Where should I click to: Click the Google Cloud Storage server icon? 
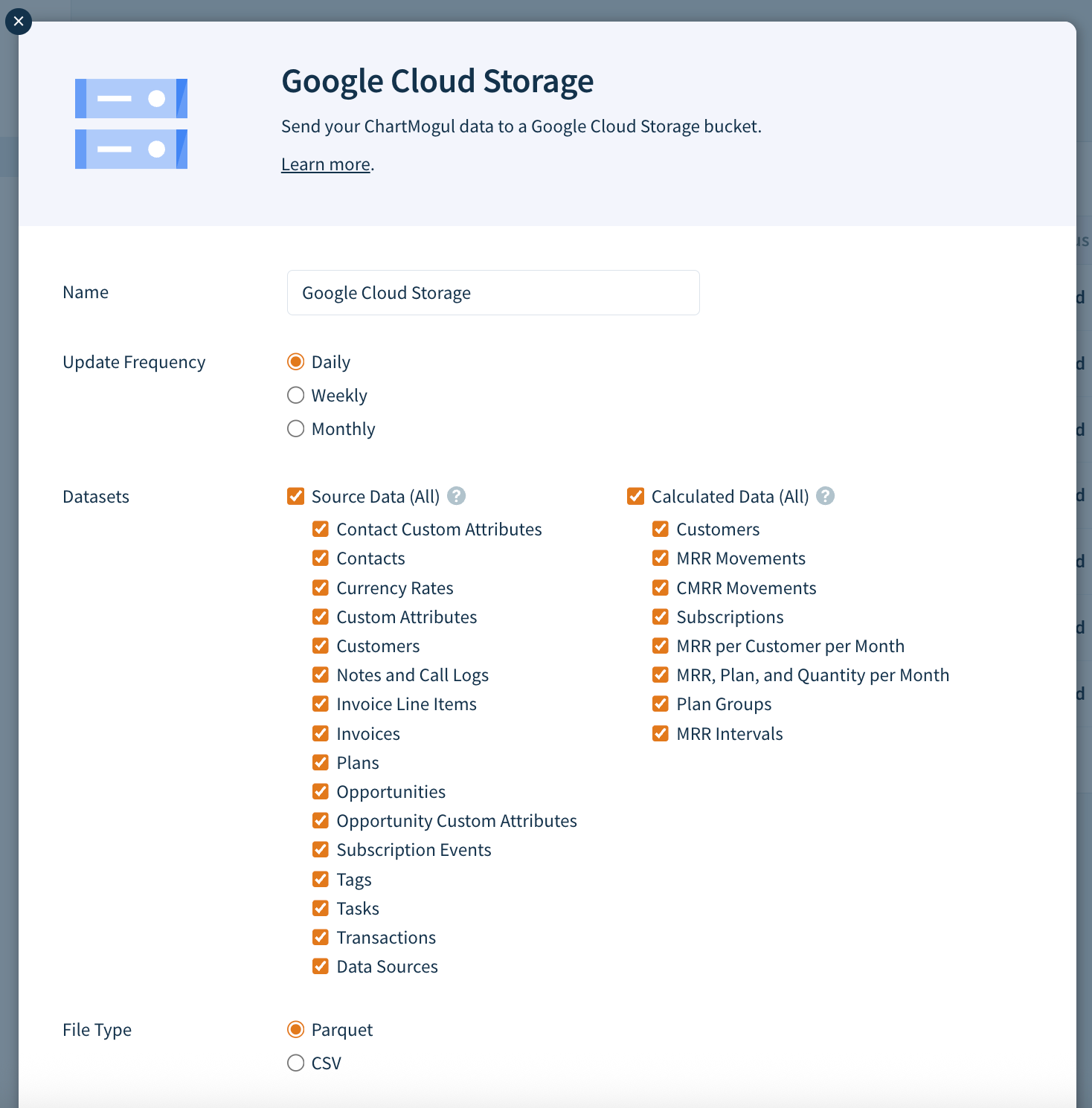[x=131, y=124]
